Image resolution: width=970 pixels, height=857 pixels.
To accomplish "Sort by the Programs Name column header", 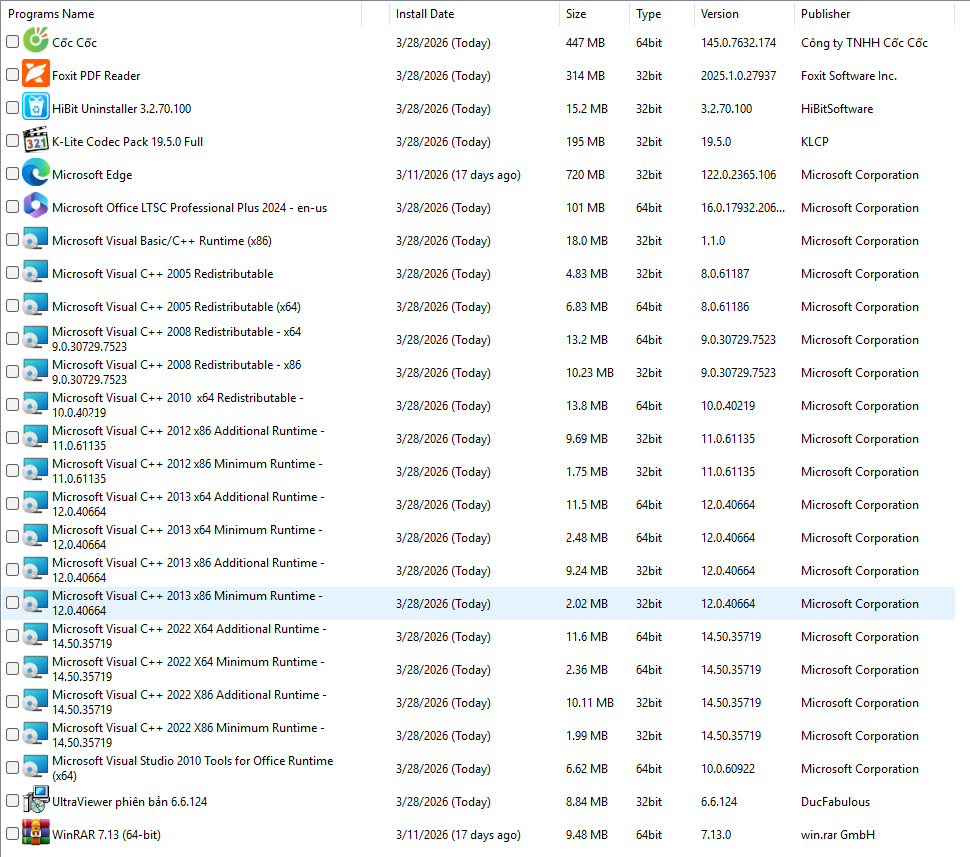I will [51, 14].
